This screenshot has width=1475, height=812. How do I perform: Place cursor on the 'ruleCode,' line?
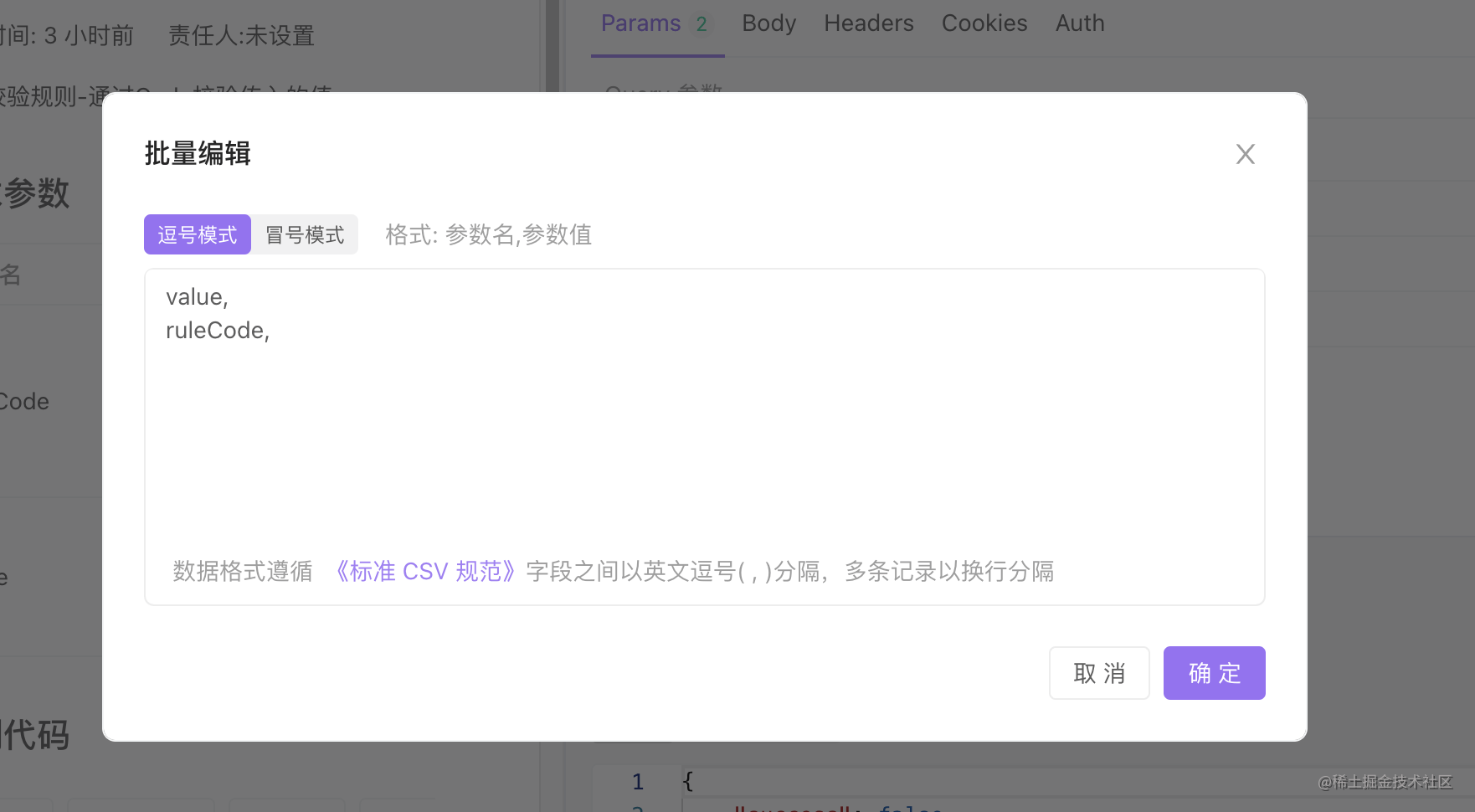coord(218,331)
